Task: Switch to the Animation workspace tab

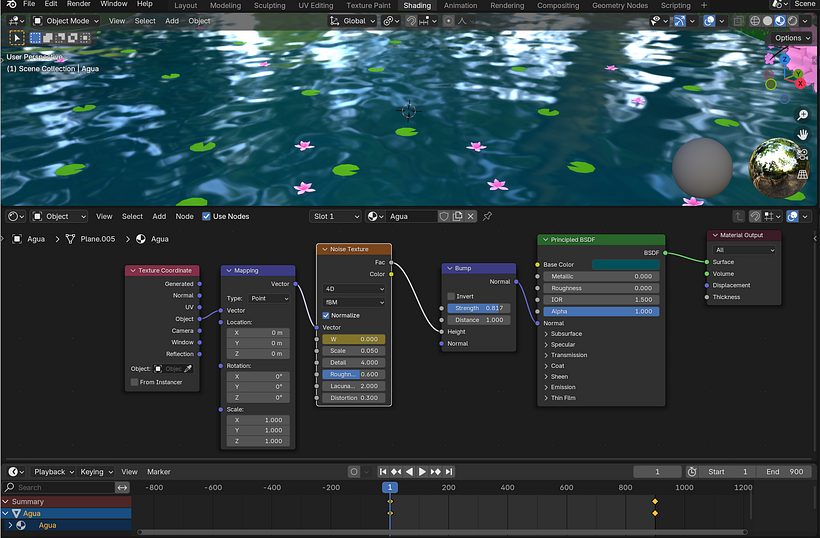Action: click(x=460, y=6)
